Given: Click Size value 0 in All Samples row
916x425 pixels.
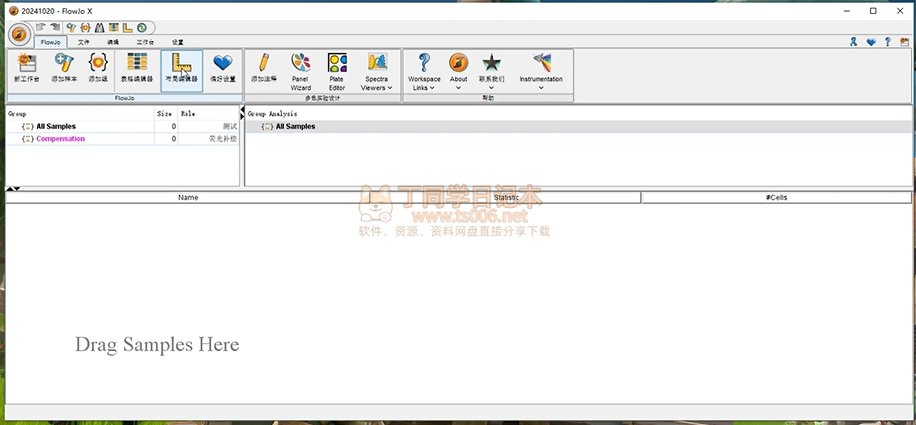Looking at the screenshot, I should pyautogui.click(x=174, y=126).
